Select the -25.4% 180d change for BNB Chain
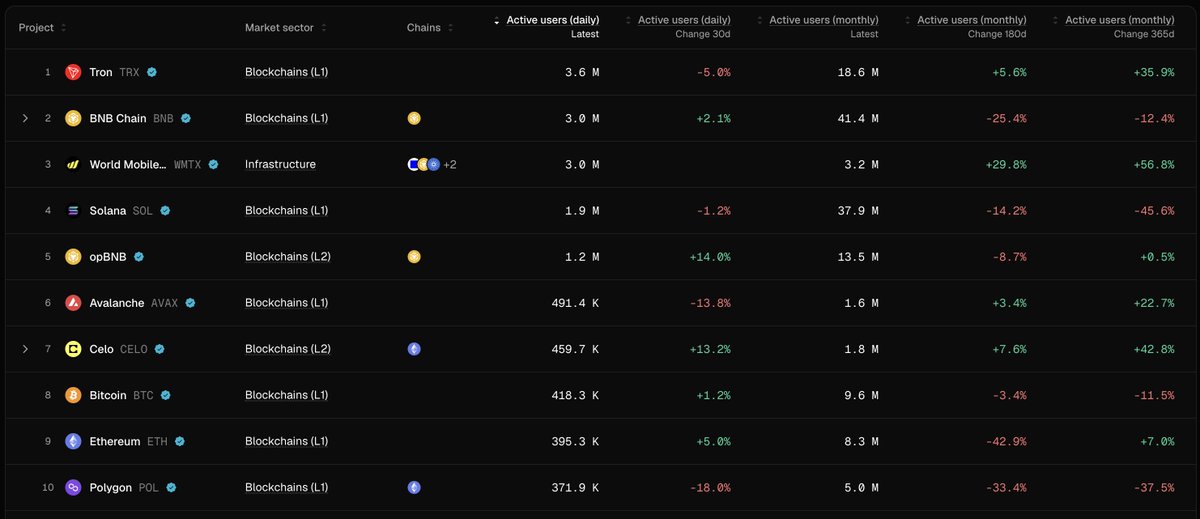This screenshot has width=1200, height=519. tap(1005, 118)
